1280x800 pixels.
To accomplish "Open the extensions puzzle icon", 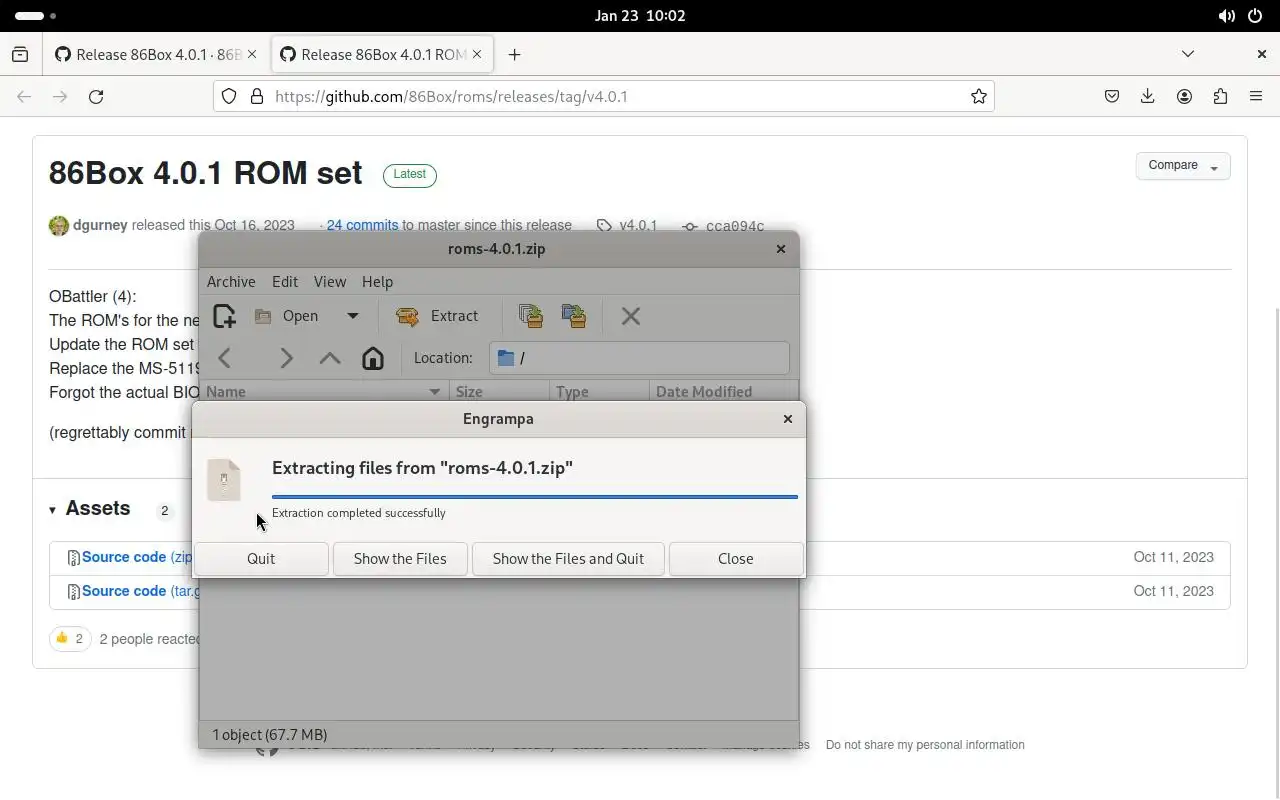I will 1220,97.
